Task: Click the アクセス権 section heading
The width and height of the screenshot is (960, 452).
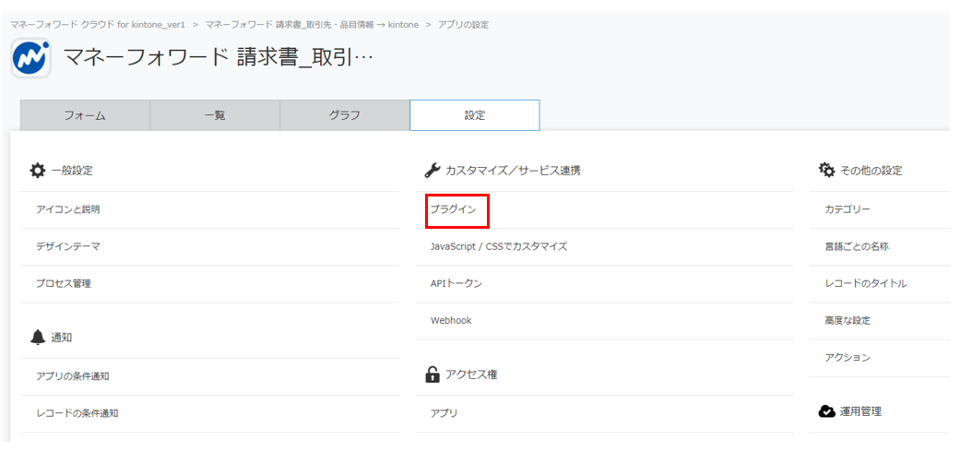Action: (x=471, y=374)
